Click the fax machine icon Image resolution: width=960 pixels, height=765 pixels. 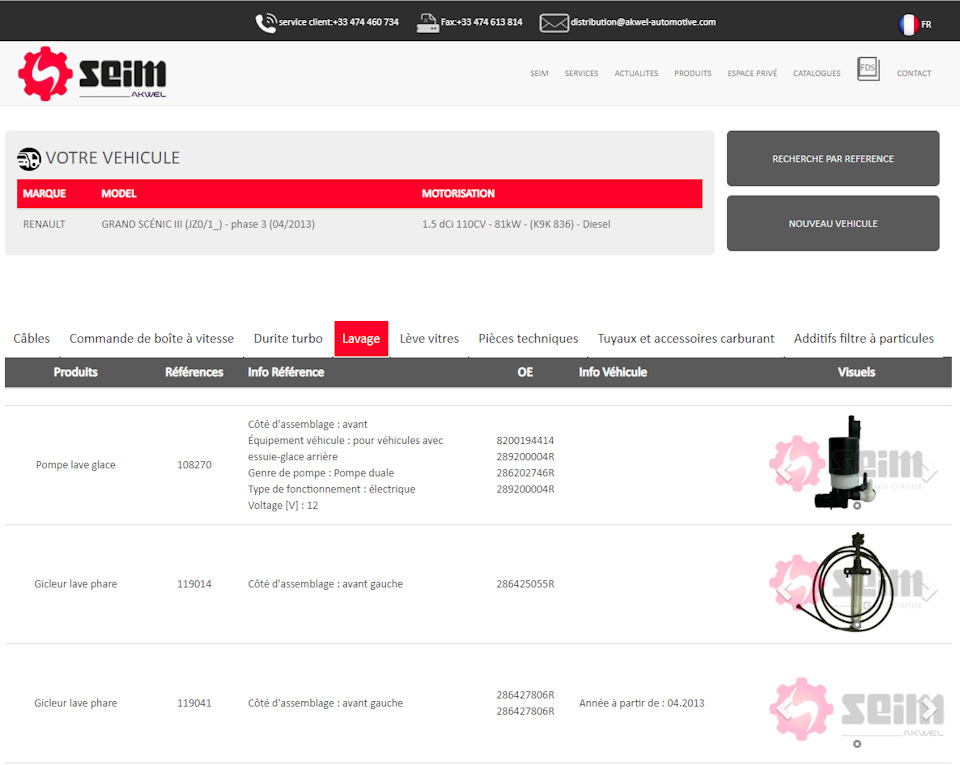tap(427, 23)
